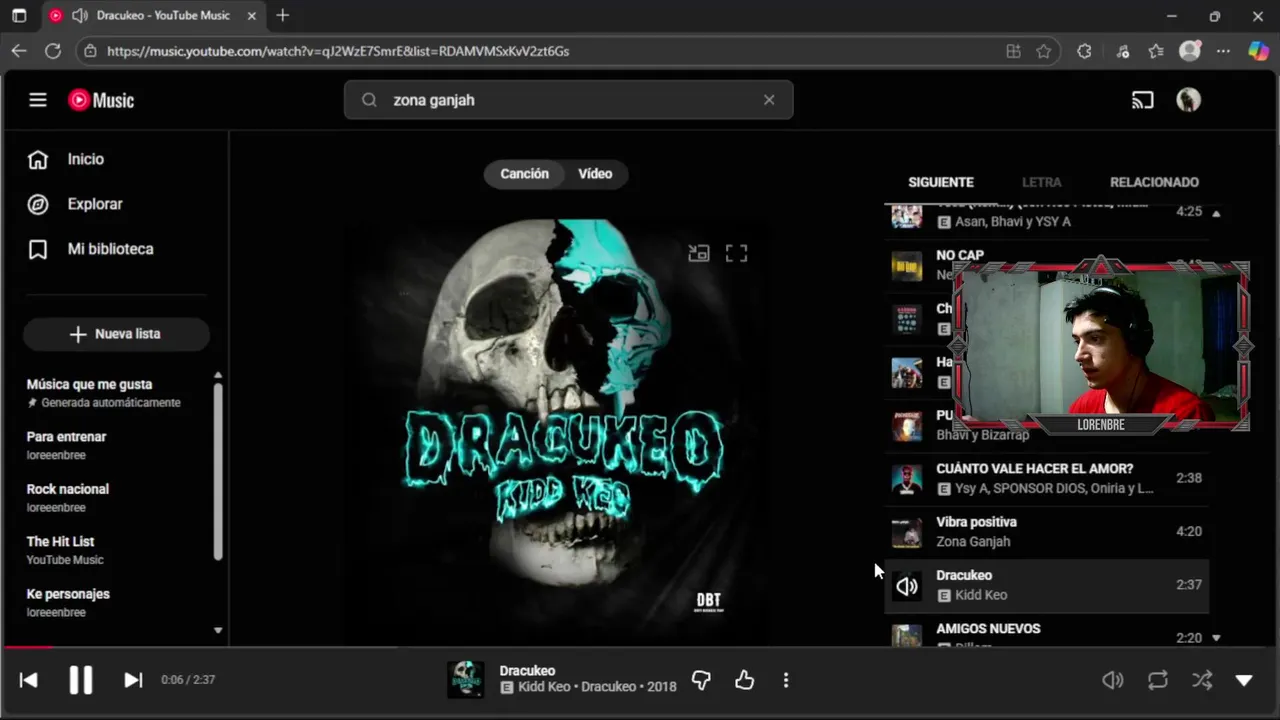Clear the search box text
Image resolution: width=1280 pixels, height=720 pixels.
769,100
